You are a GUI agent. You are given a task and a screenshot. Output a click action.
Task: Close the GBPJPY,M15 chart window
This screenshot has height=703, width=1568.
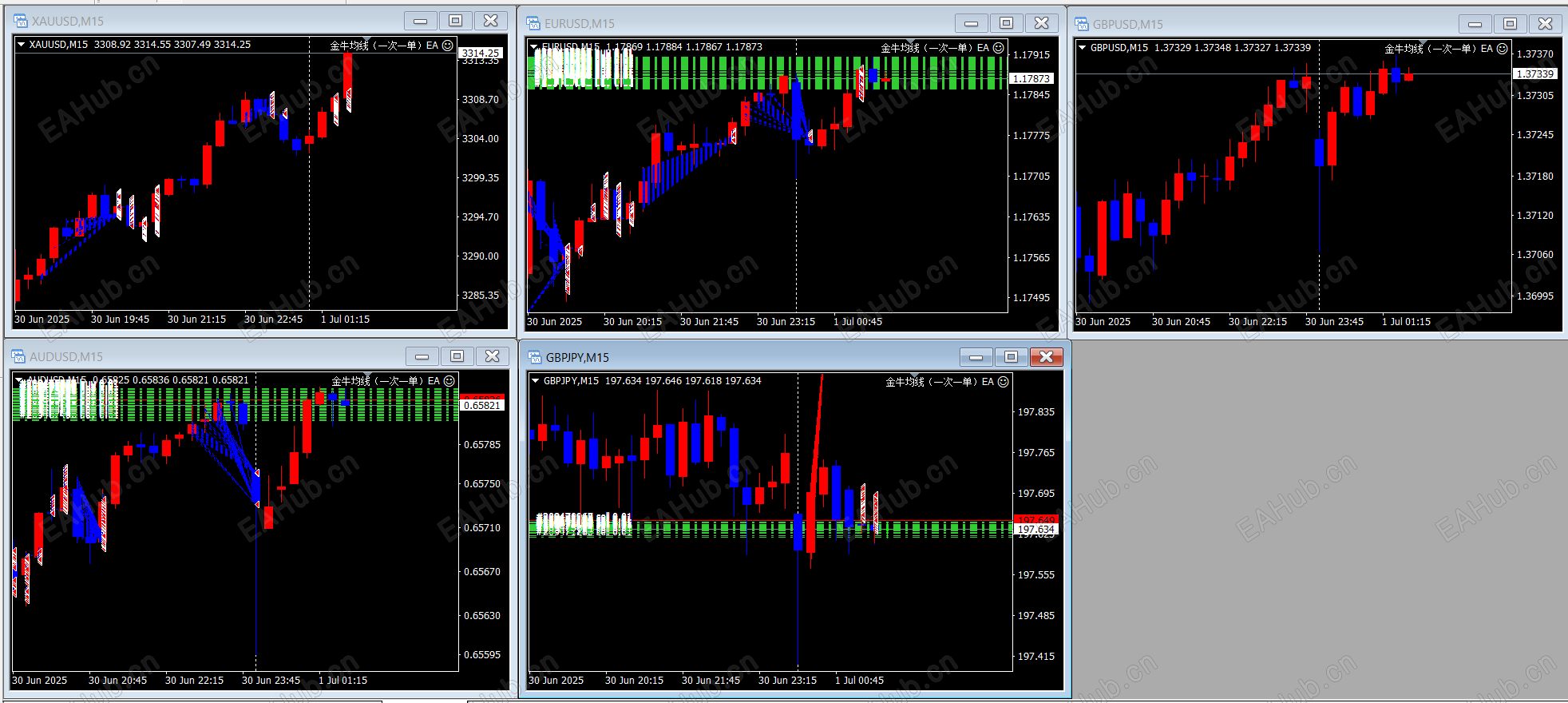pos(1047,357)
